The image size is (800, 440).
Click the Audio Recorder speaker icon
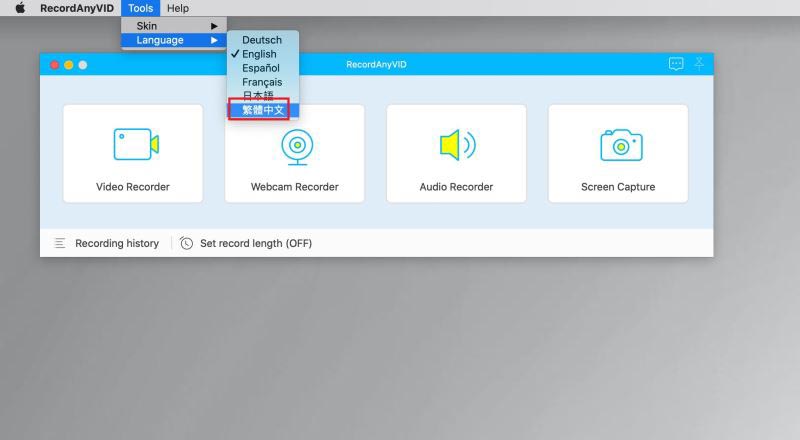coord(458,145)
